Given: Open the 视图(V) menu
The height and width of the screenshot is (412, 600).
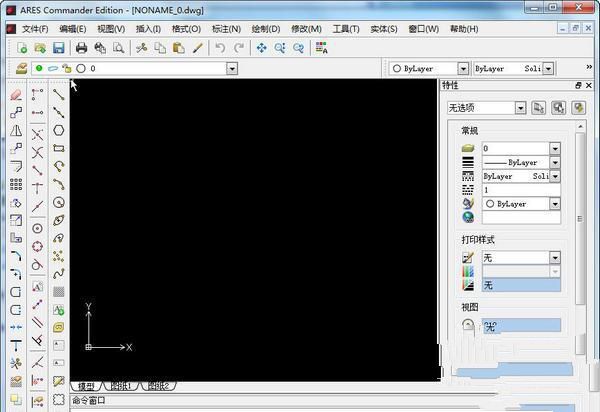Looking at the screenshot, I should pyautogui.click(x=111, y=29).
